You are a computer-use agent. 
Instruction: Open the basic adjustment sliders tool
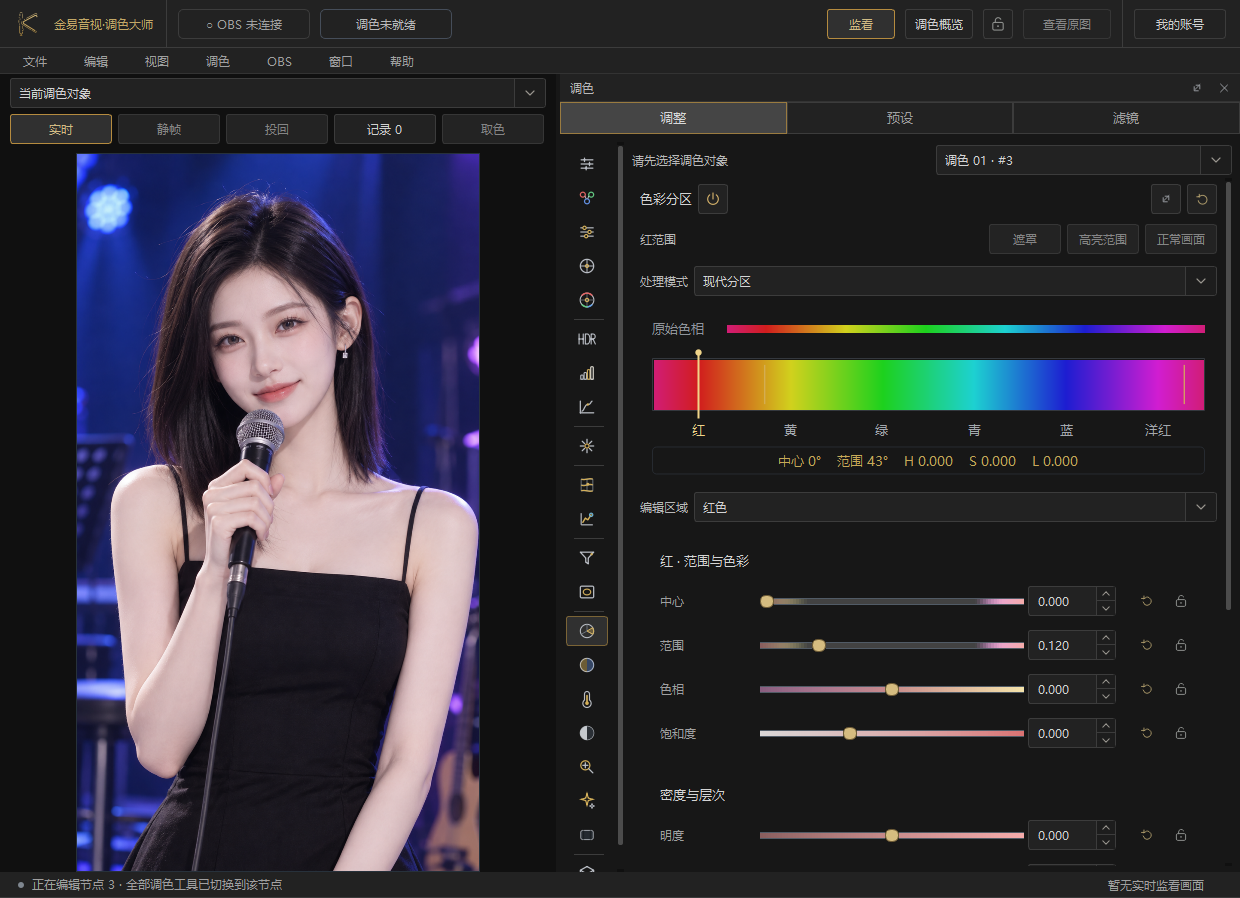587,164
